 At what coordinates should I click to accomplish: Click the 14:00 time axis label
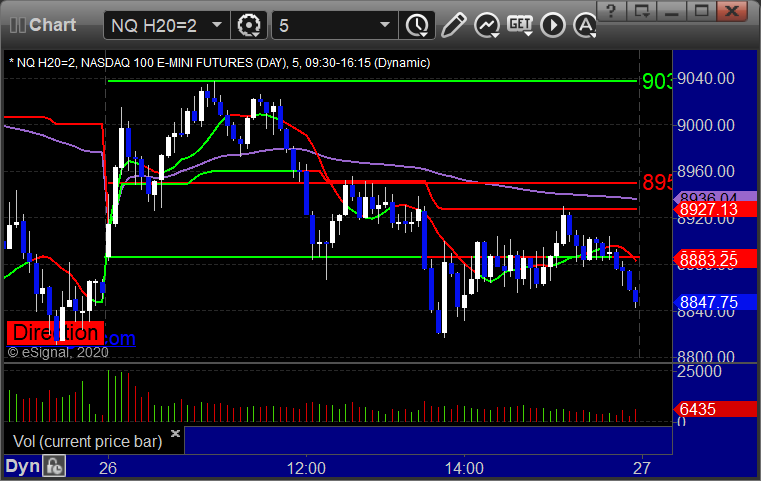pyautogui.click(x=464, y=468)
